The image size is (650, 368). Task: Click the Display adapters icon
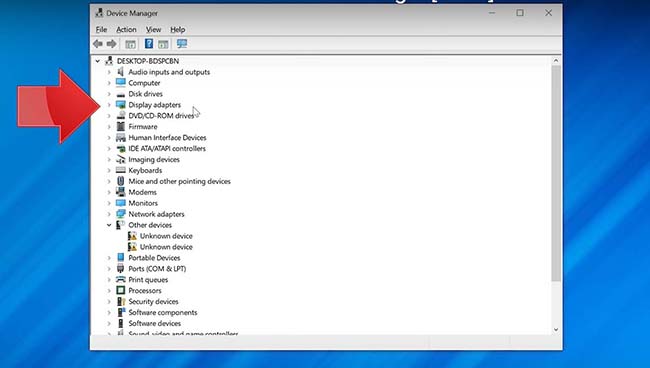121,104
